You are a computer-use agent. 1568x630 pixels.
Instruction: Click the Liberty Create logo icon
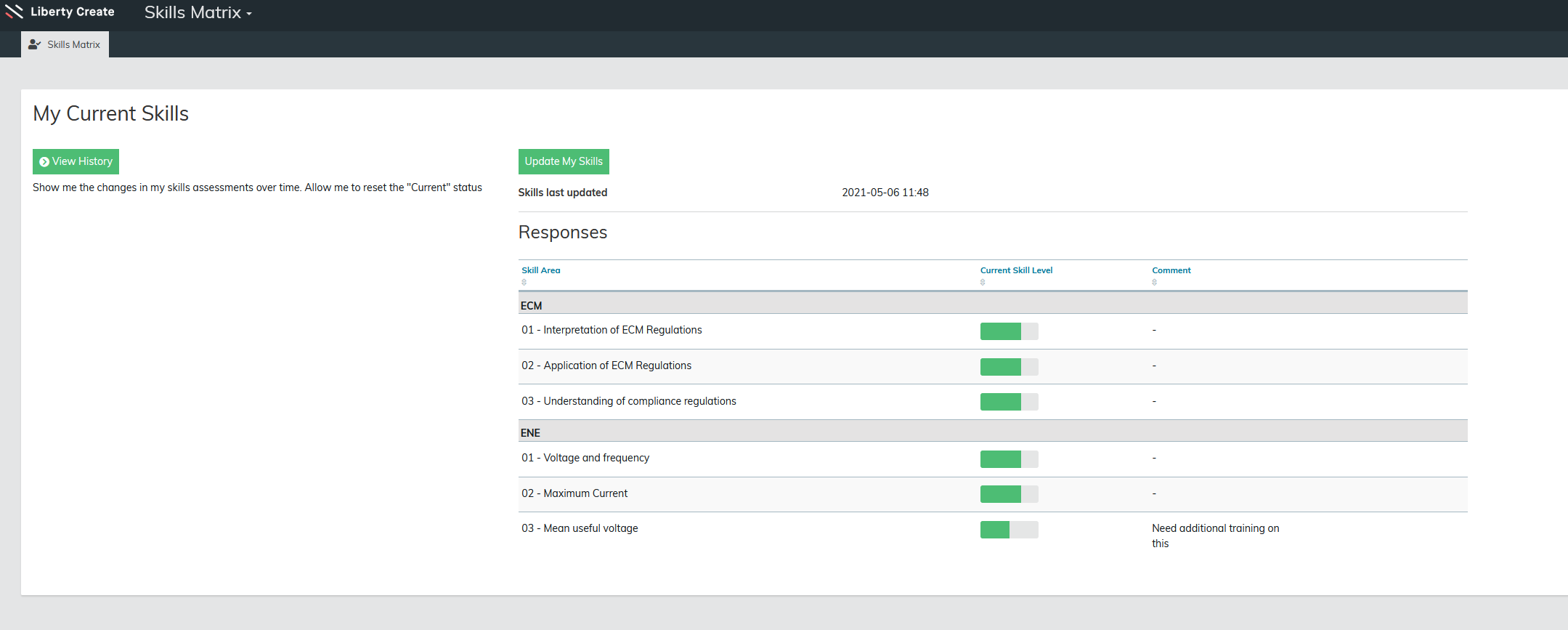coord(14,12)
